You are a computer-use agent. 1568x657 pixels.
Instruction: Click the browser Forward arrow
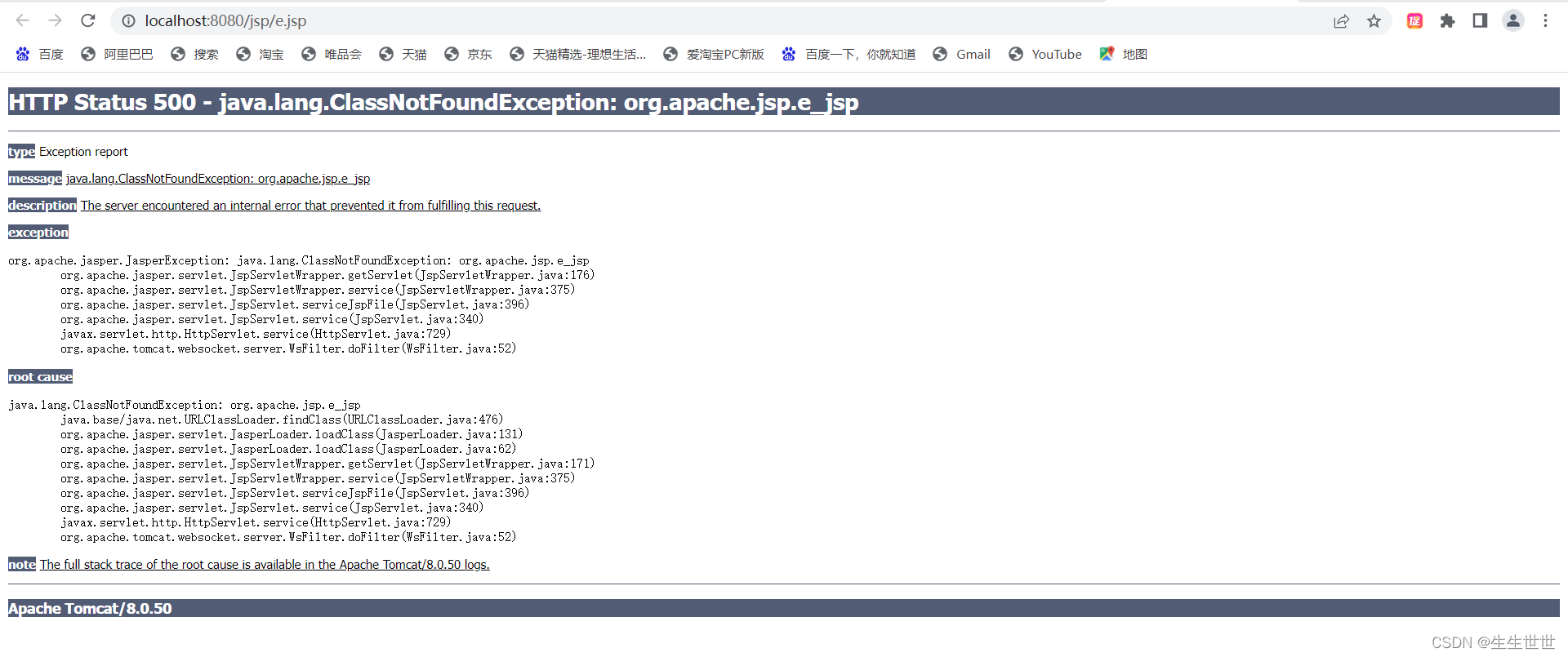click(x=55, y=20)
